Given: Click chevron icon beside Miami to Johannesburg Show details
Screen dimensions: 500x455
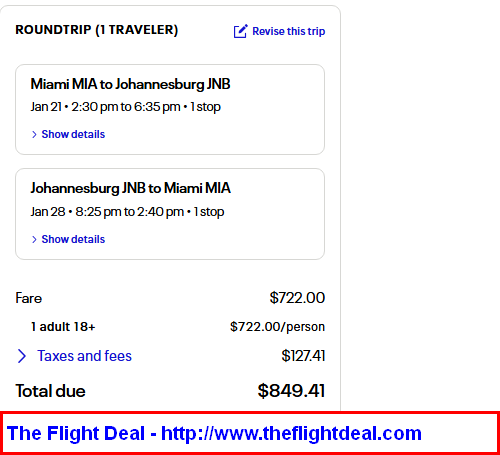Looking at the screenshot, I should tap(34, 134).
